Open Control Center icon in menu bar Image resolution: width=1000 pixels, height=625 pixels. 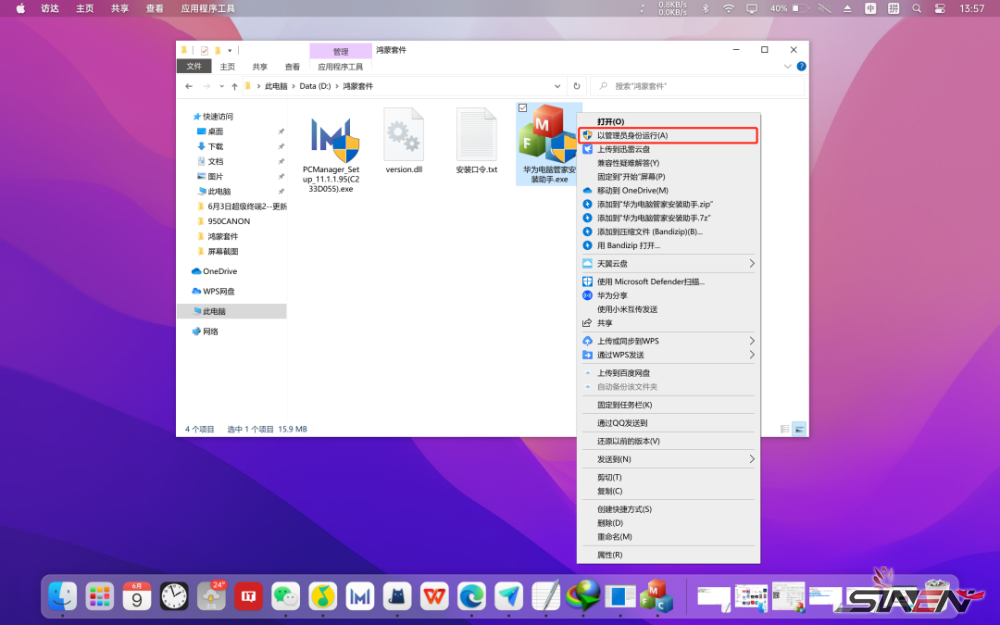pos(939,8)
